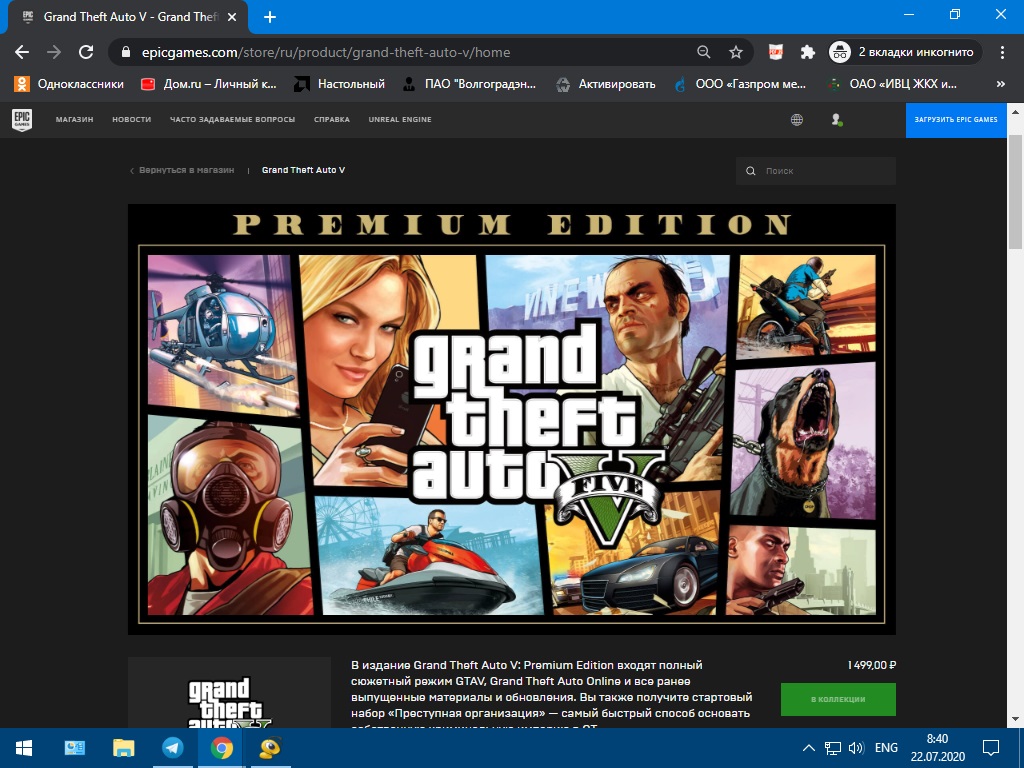
Task: Open the language globe selector
Action: point(797,120)
